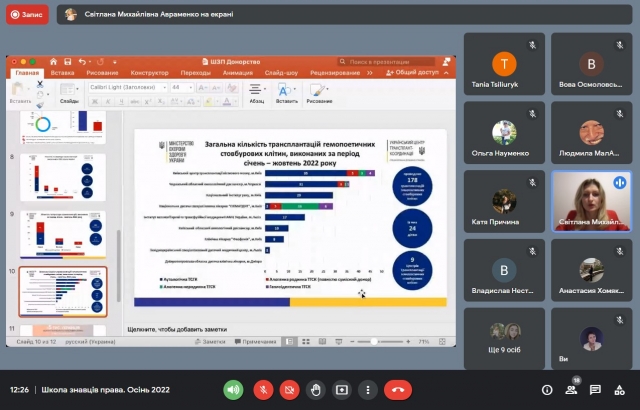The height and width of the screenshot is (410, 640).
Task: Click the user feedback icon beside search
Action: 447,62
